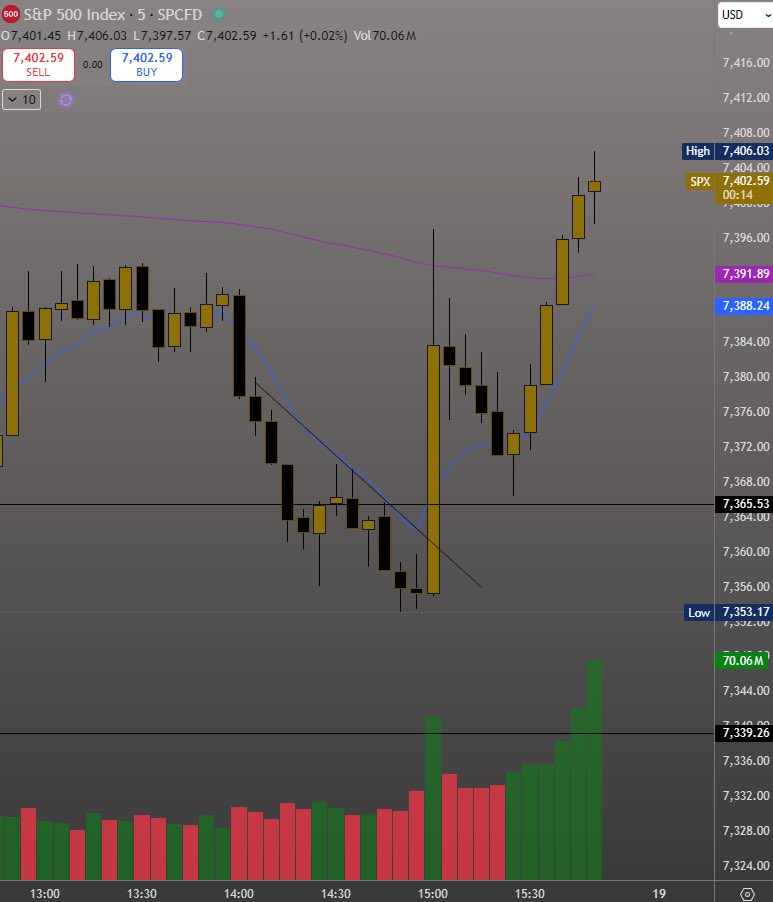
Task: Expand the collapsed indicators legend showing 10
Action: click(x=22, y=100)
